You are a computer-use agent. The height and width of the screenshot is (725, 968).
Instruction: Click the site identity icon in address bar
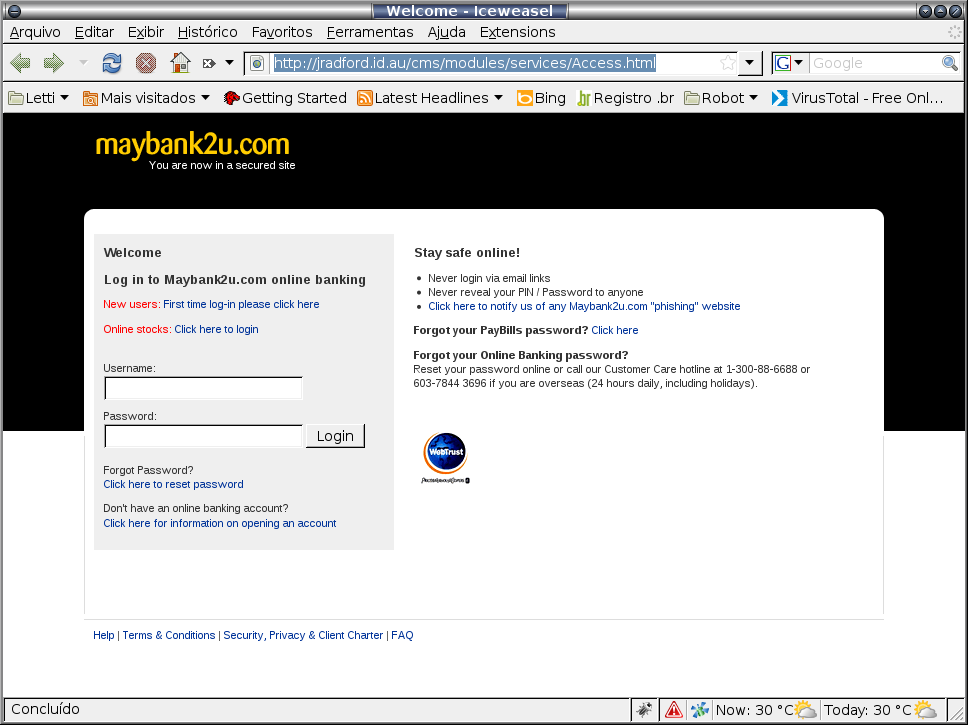(x=257, y=63)
